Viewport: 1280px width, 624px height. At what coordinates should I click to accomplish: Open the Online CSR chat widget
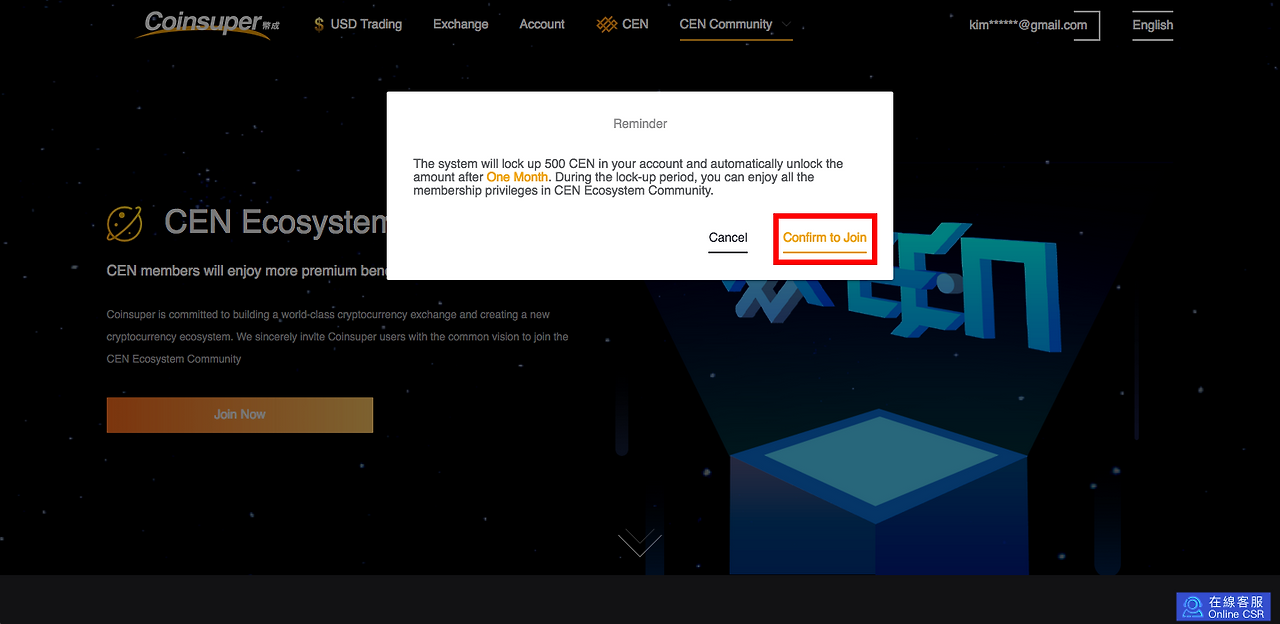[x=1224, y=606]
